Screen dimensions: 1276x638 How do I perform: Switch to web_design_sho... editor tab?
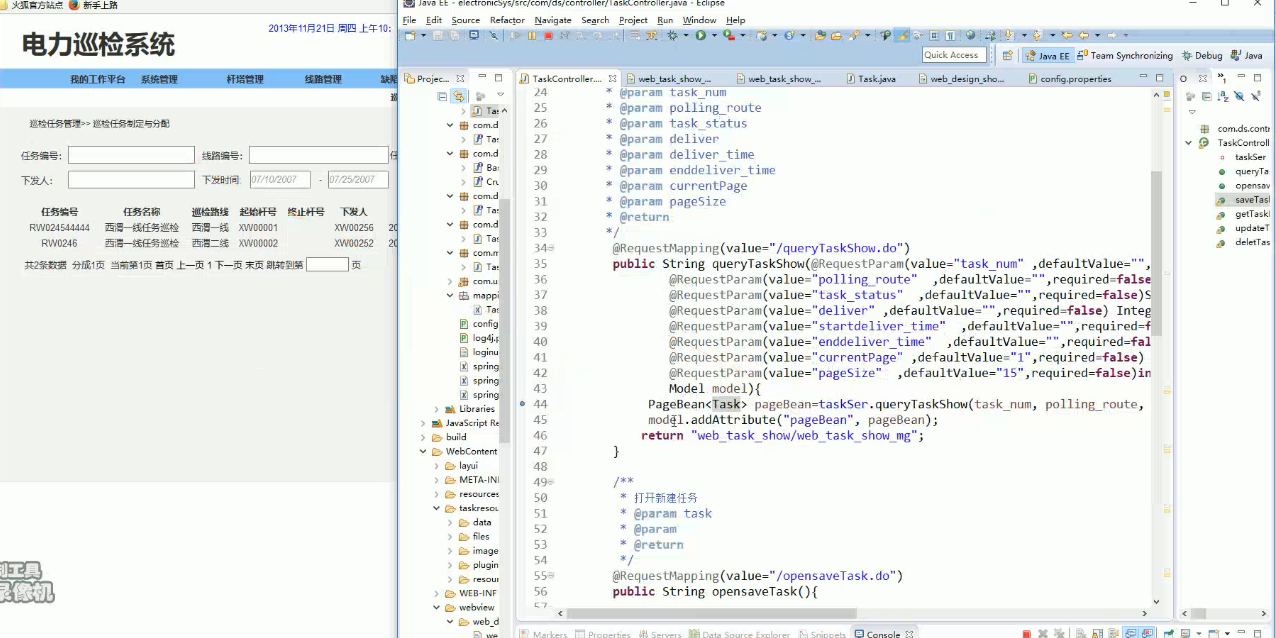pos(959,79)
